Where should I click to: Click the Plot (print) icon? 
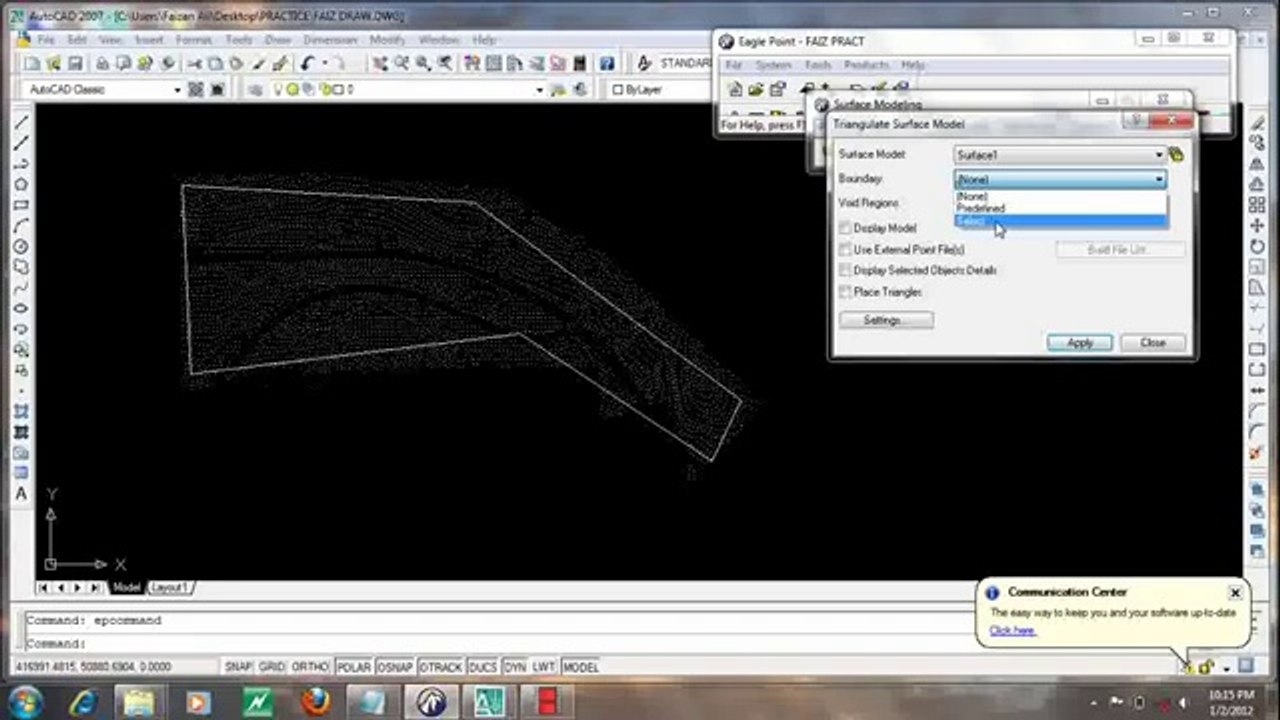(102, 64)
